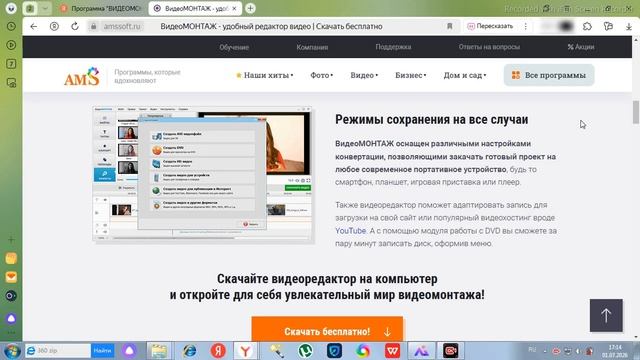The width and height of the screenshot is (640, 360).
Task: Expand the Фото menu
Action: coord(322,75)
